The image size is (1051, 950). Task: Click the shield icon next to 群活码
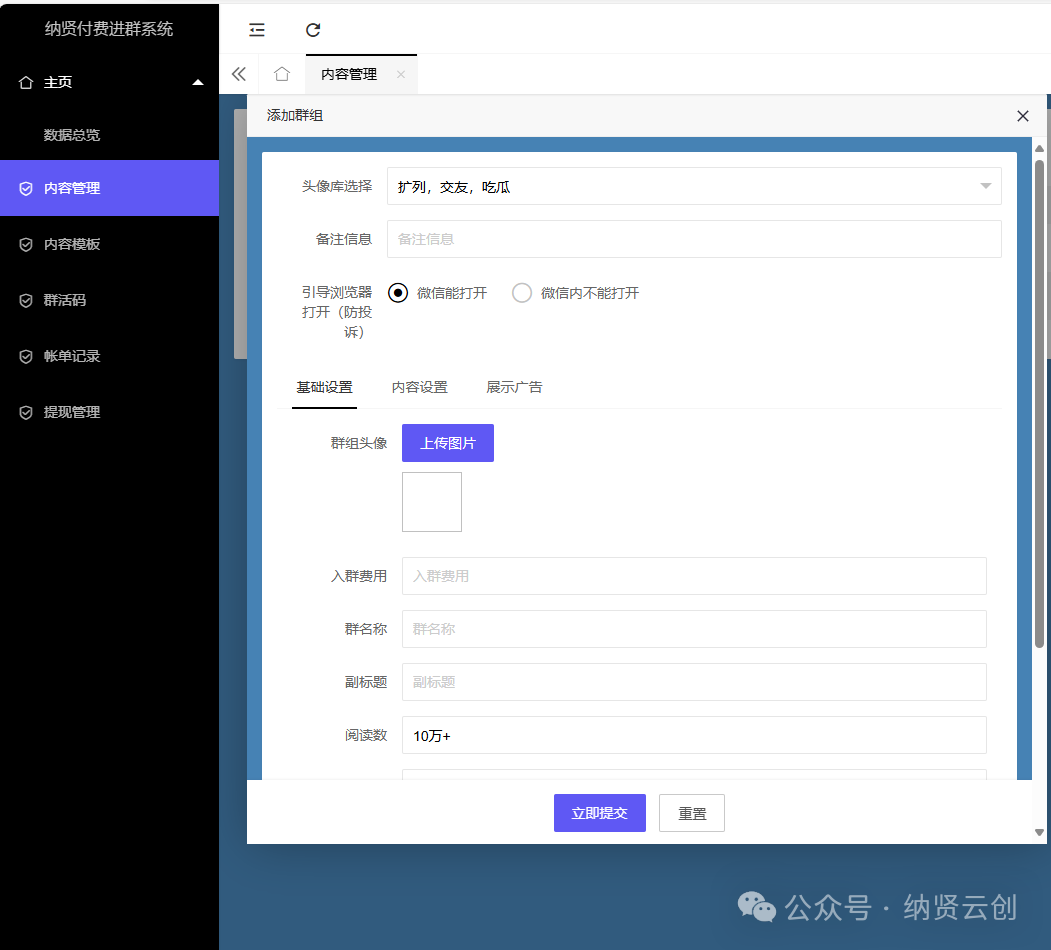pyautogui.click(x=26, y=300)
